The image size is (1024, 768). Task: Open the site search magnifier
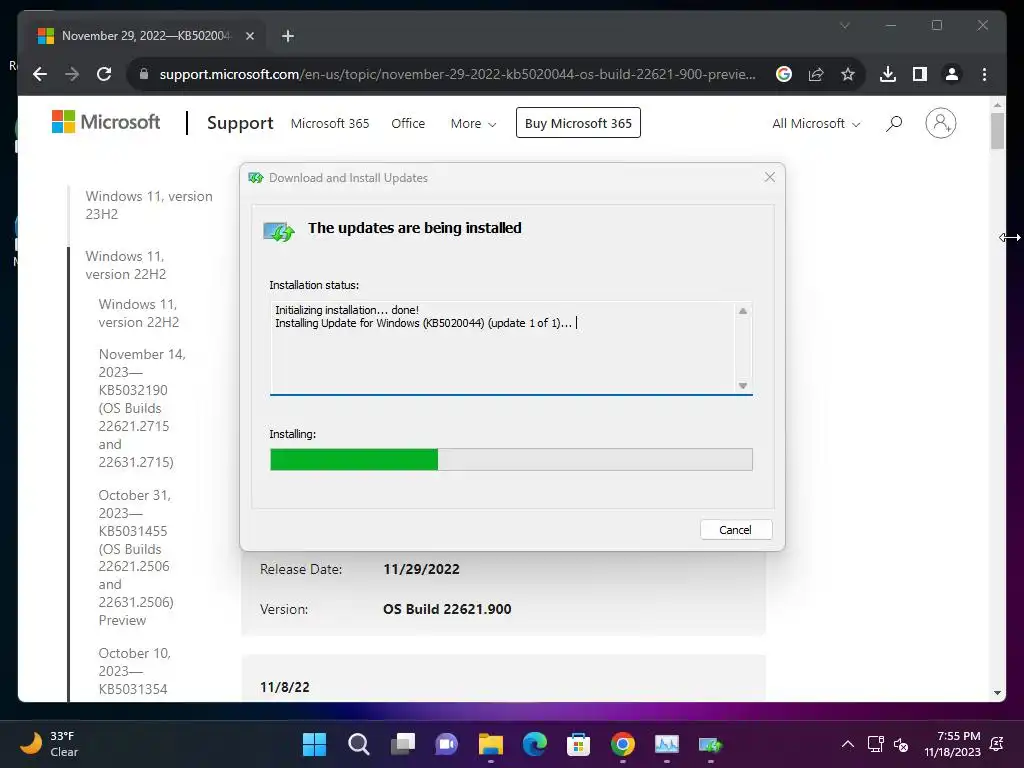click(894, 123)
